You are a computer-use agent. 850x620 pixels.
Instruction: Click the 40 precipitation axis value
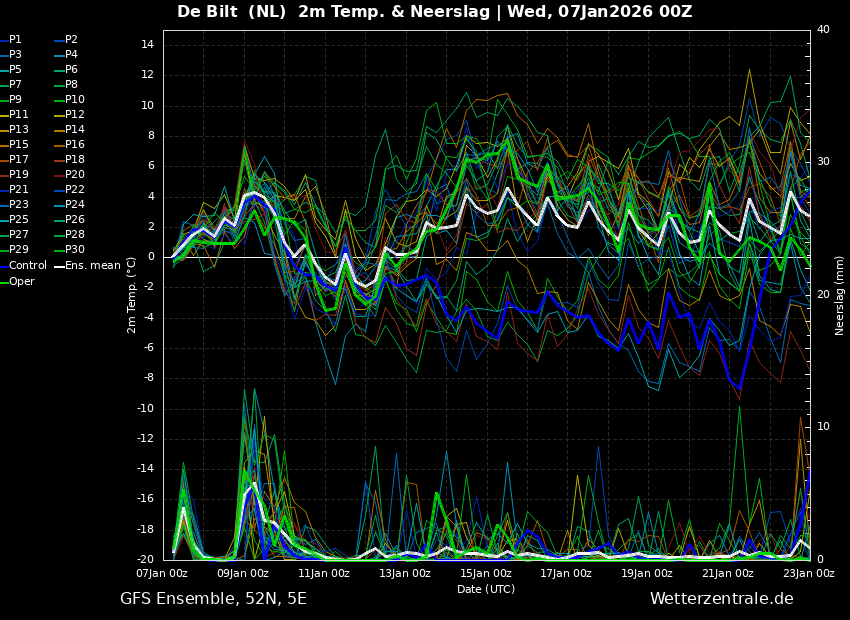[823, 29]
